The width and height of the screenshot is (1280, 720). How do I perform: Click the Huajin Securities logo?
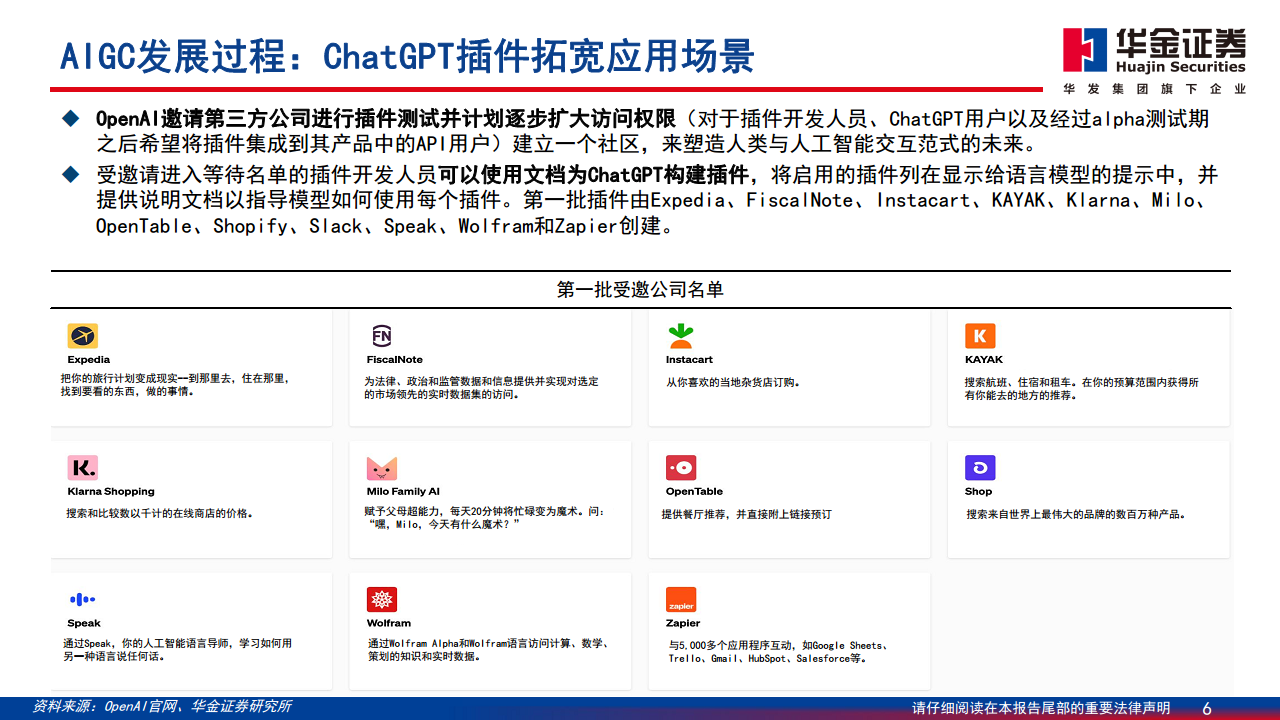click(1154, 52)
